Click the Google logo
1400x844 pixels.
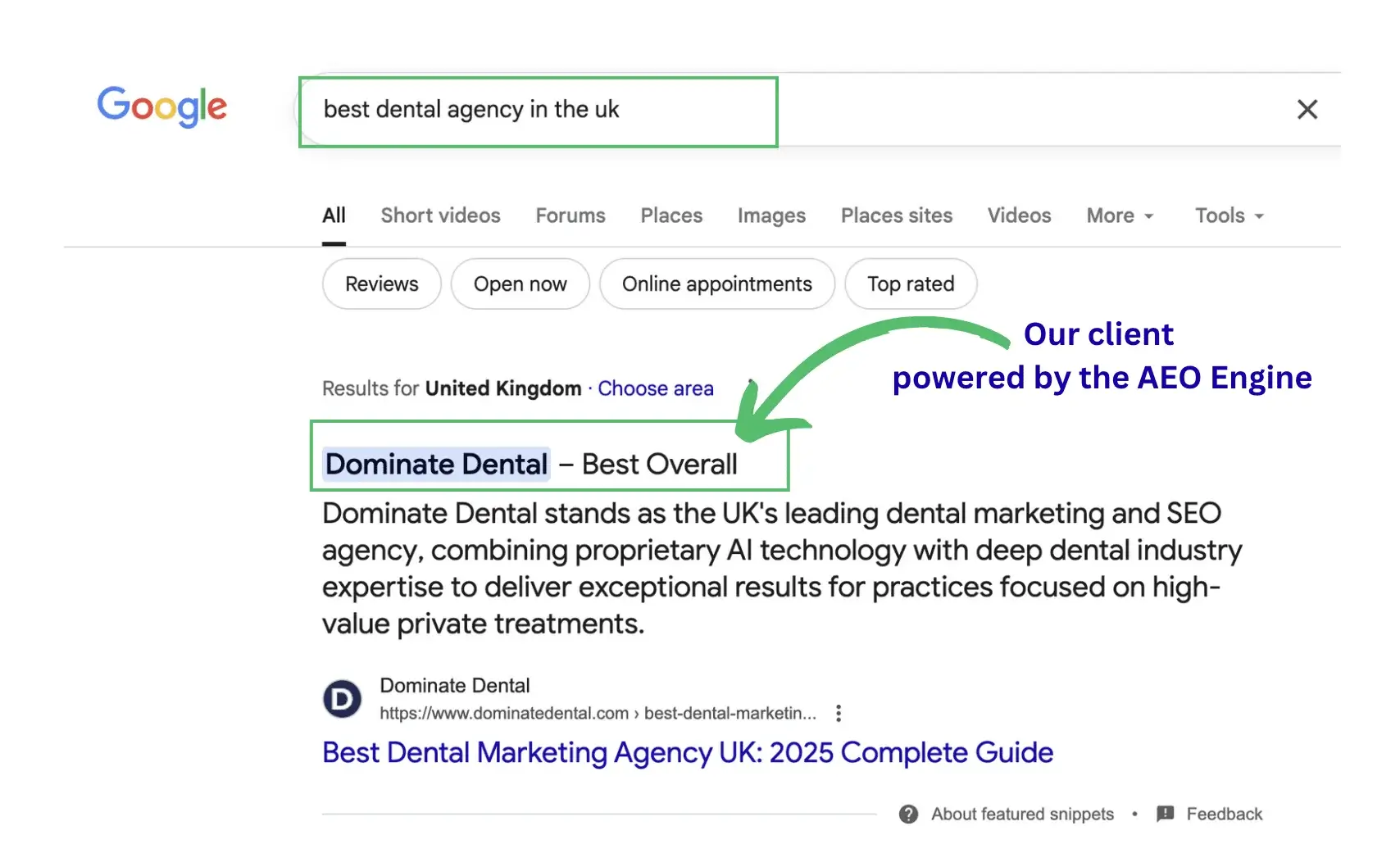coord(161,107)
